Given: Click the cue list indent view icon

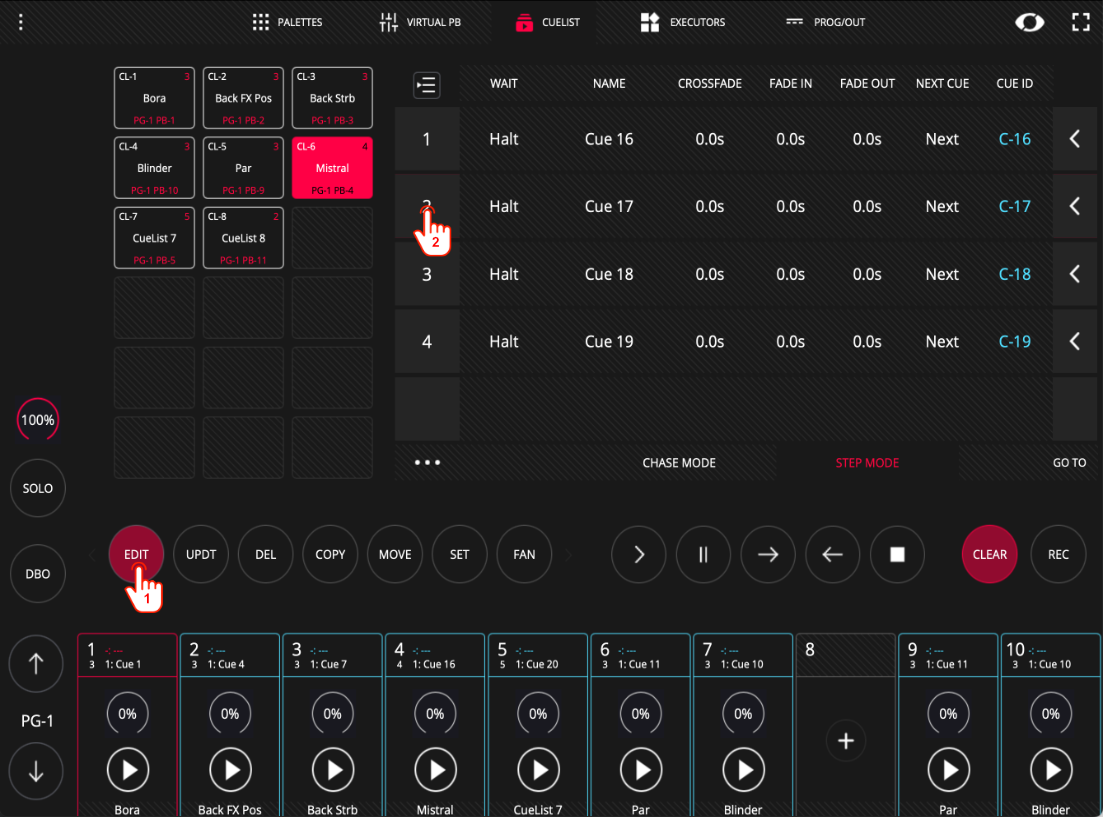Looking at the screenshot, I should point(426,85).
